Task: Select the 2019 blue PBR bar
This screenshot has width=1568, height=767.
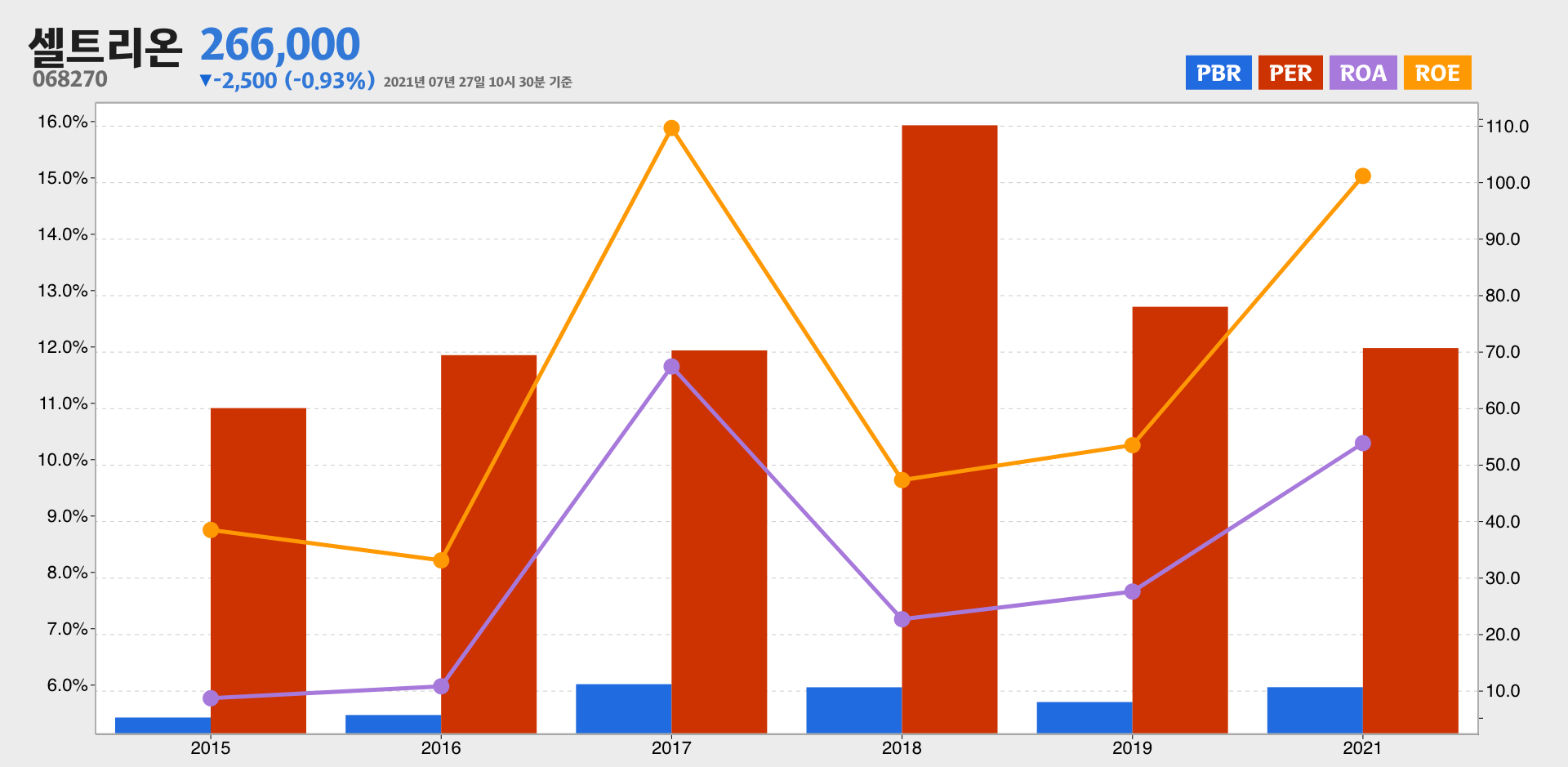Action: point(1085,717)
